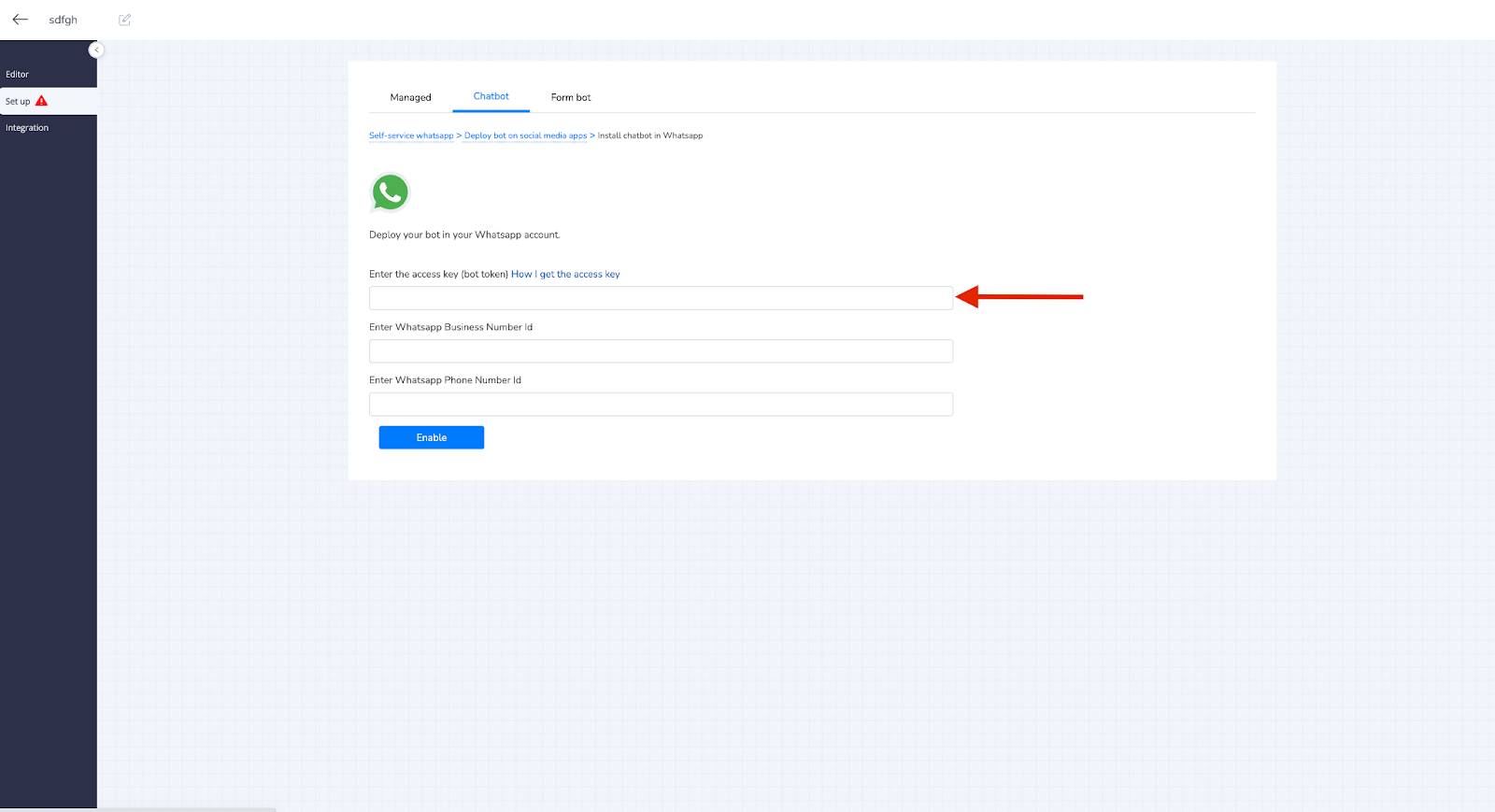Focus the Whatsapp Phone Number Id field
Screen dimensions: 1495x812
(661, 405)
